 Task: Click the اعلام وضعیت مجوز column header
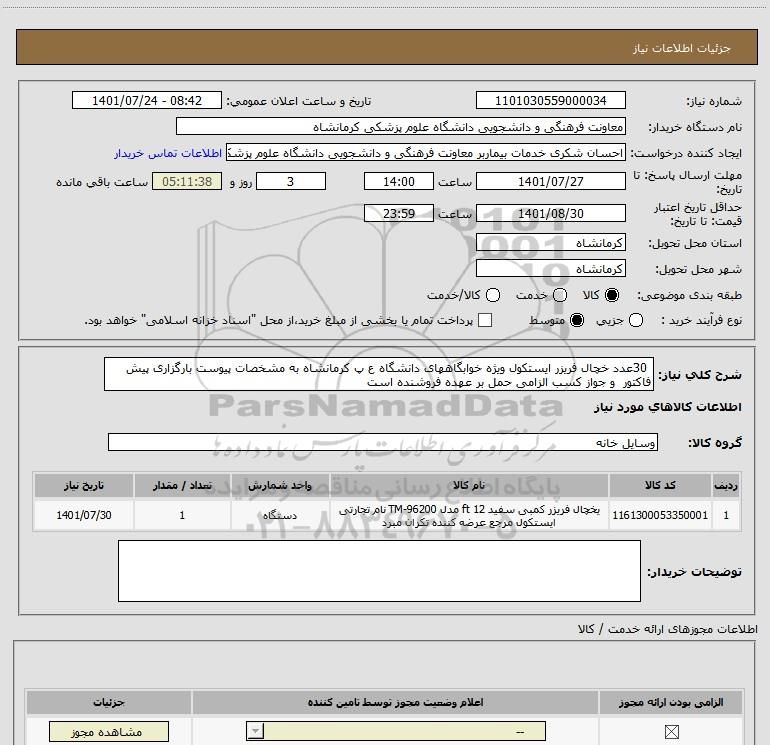coord(395,702)
